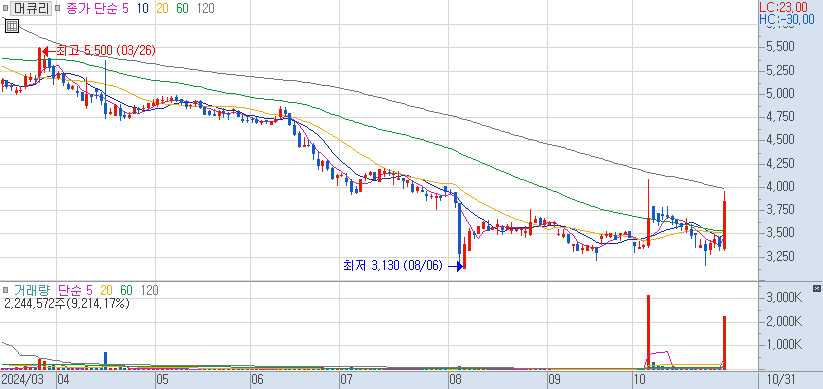Click the volume 60 average label
This screenshot has height=389, width=823.
(126, 290)
